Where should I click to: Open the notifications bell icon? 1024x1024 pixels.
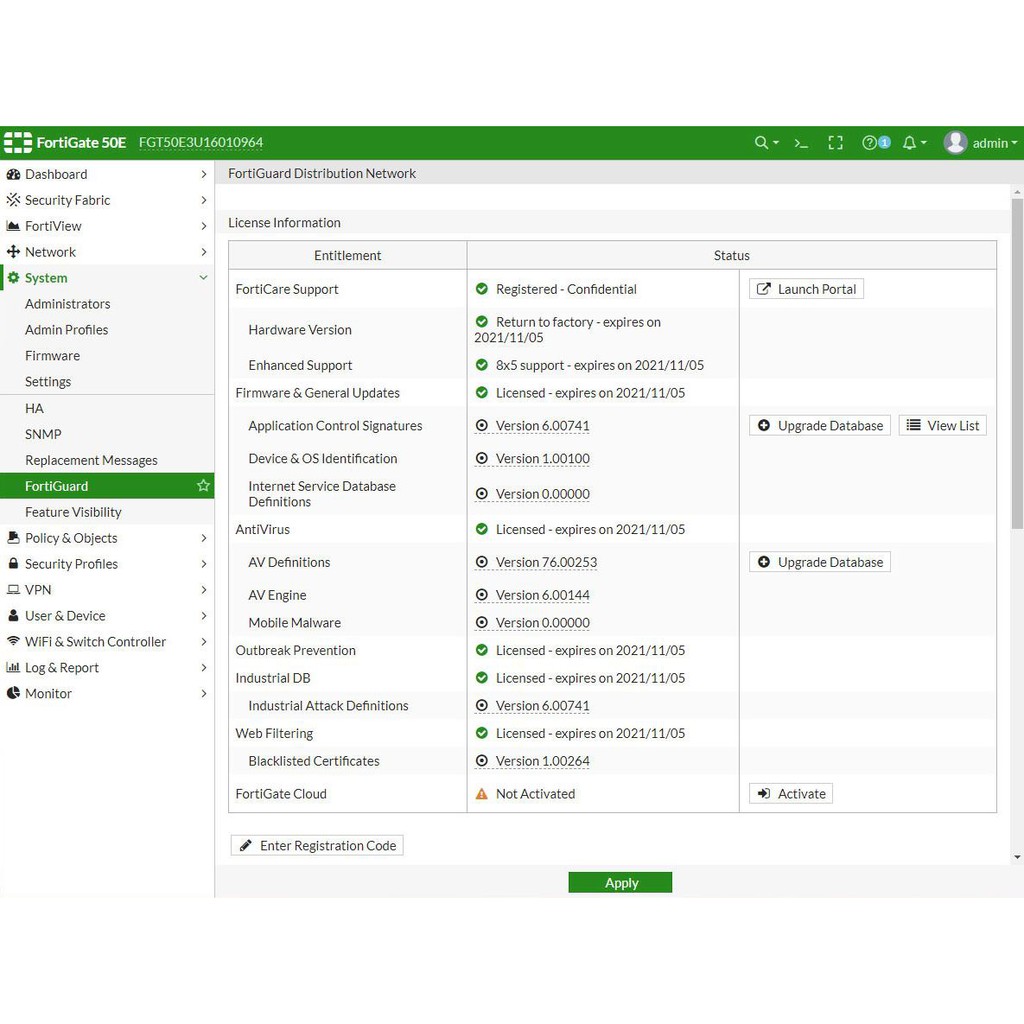[x=909, y=143]
